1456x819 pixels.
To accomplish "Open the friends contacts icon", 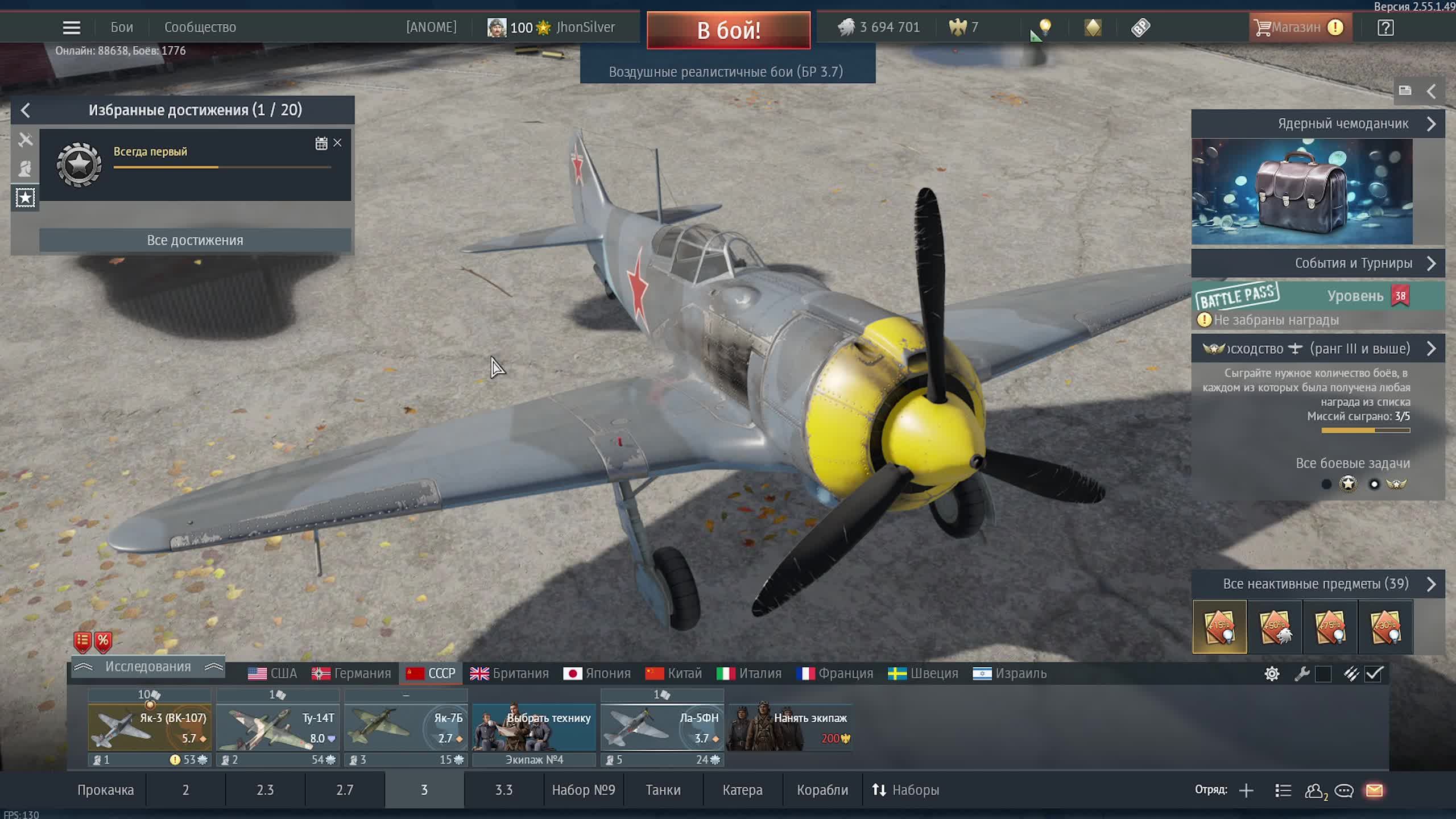I will 1314,791.
